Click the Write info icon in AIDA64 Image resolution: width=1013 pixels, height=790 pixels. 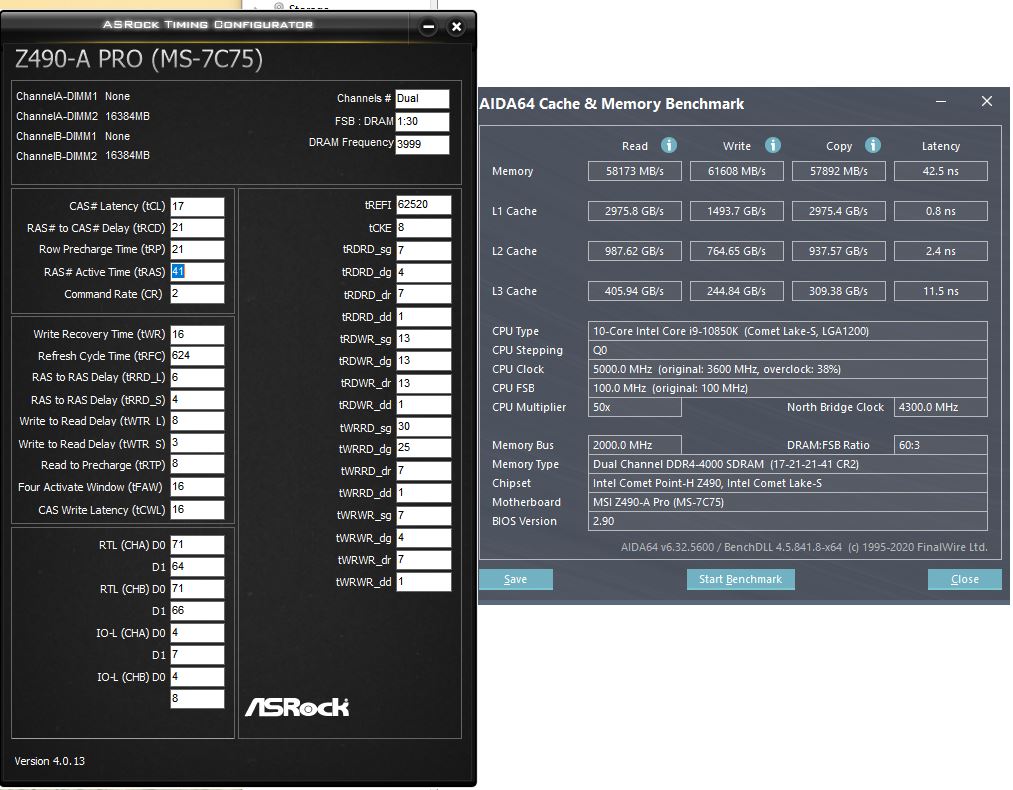(773, 145)
